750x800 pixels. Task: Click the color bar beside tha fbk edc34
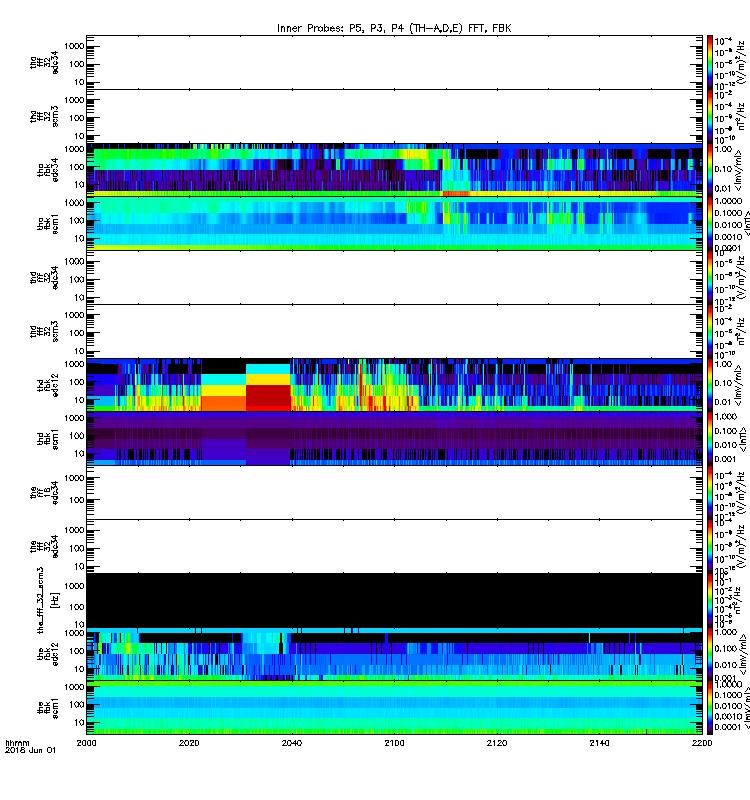pos(710,170)
